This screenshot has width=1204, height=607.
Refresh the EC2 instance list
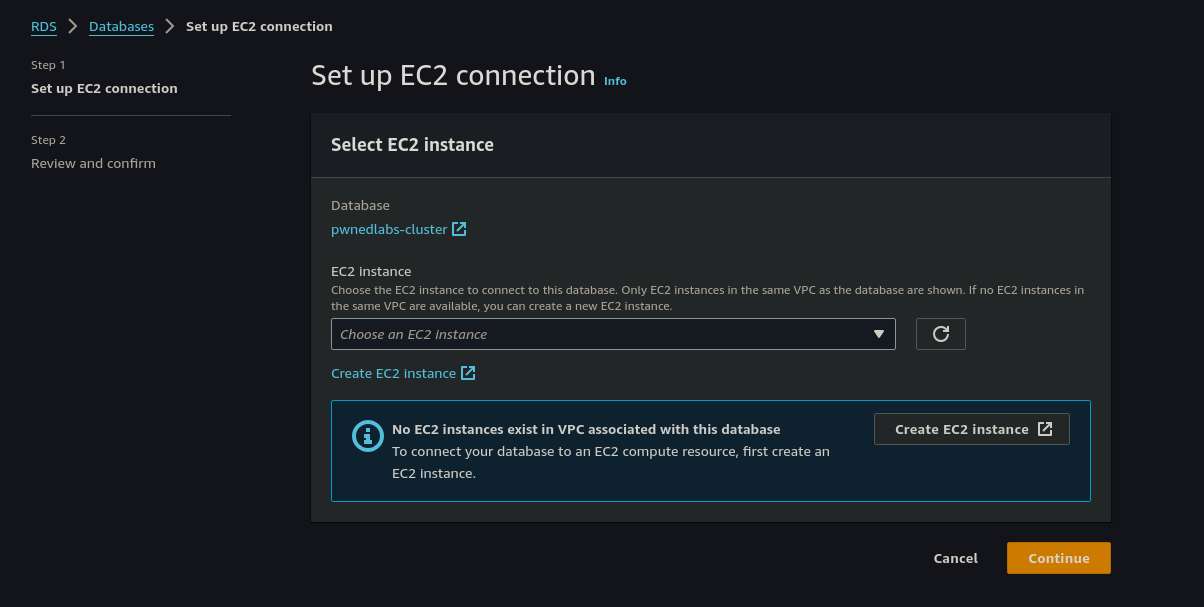tap(940, 334)
